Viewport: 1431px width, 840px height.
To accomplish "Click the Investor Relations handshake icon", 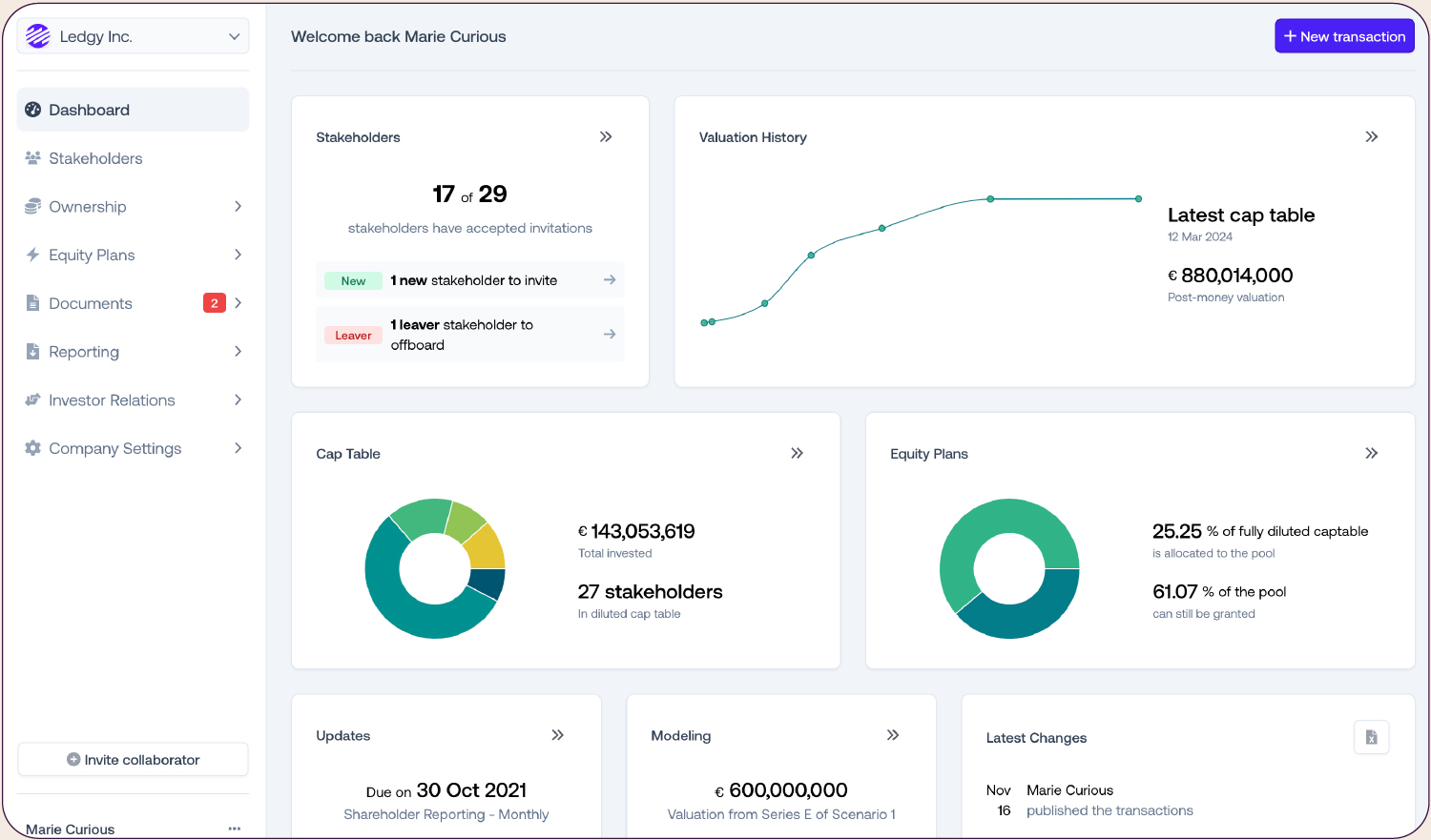I will click(33, 400).
